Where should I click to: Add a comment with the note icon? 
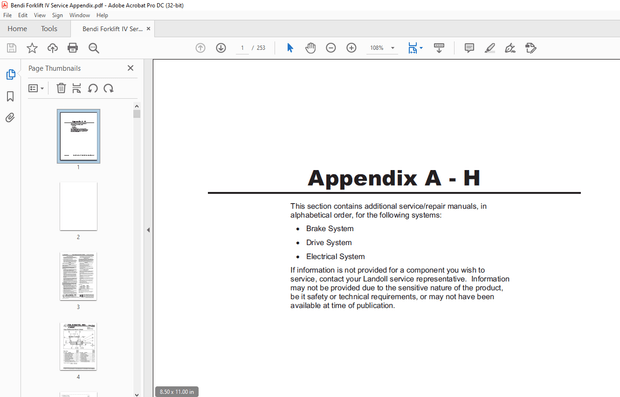point(469,48)
